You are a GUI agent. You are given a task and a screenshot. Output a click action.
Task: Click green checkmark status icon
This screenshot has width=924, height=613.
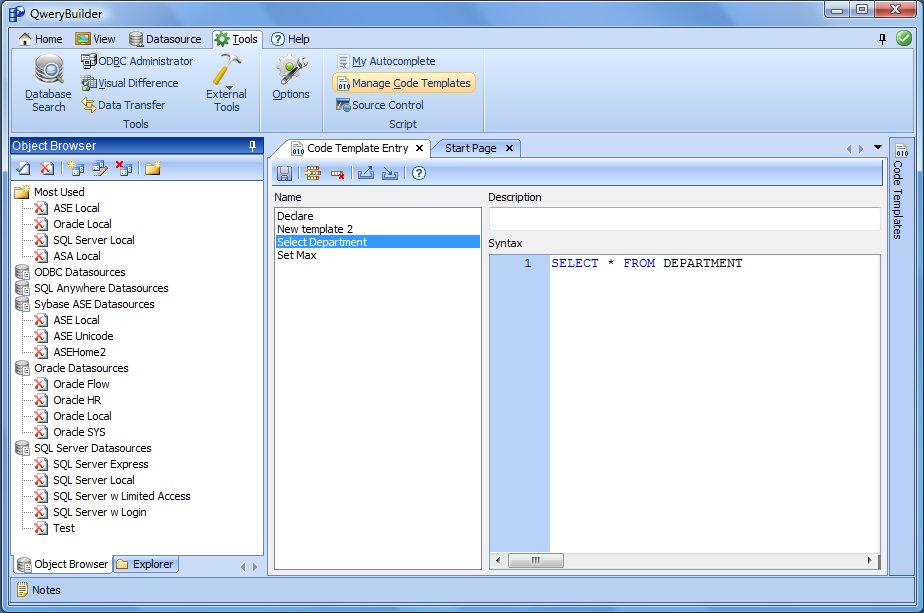903,38
